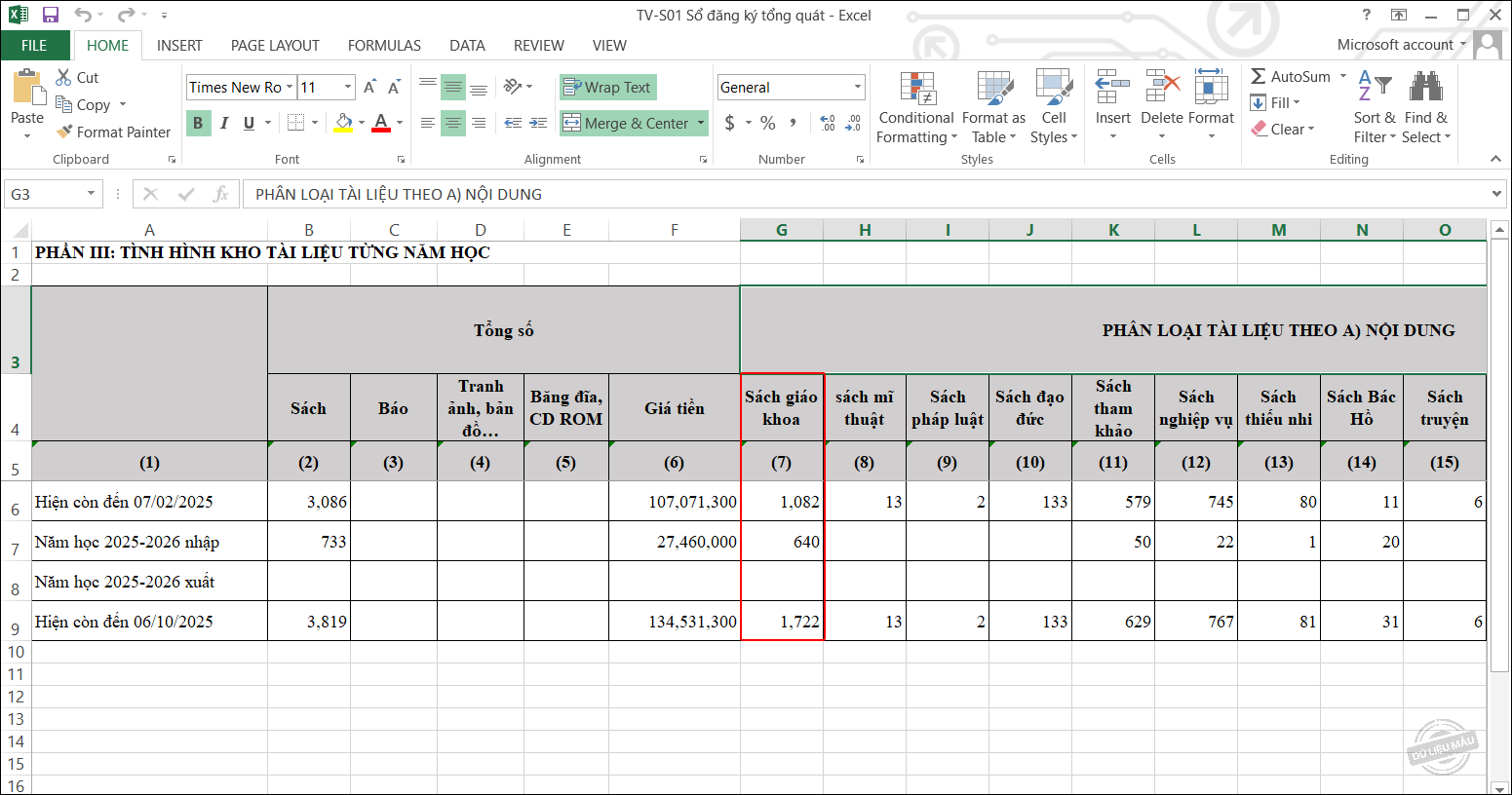This screenshot has height=795, width=1512.
Task: Open the Name Box dropdown arrow
Action: tap(91, 194)
